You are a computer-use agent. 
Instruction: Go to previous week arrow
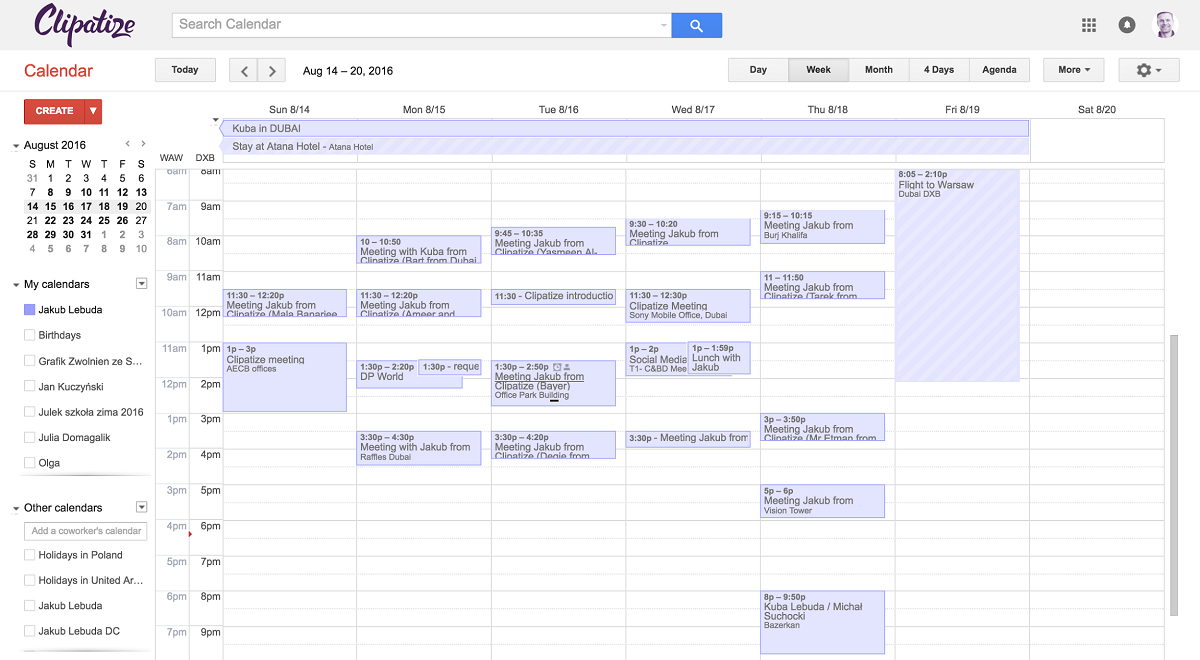pyautogui.click(x=243, y=70)
